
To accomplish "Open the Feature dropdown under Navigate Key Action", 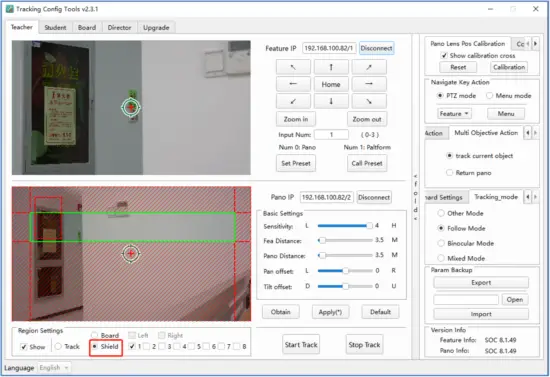I will pos(454,114).
